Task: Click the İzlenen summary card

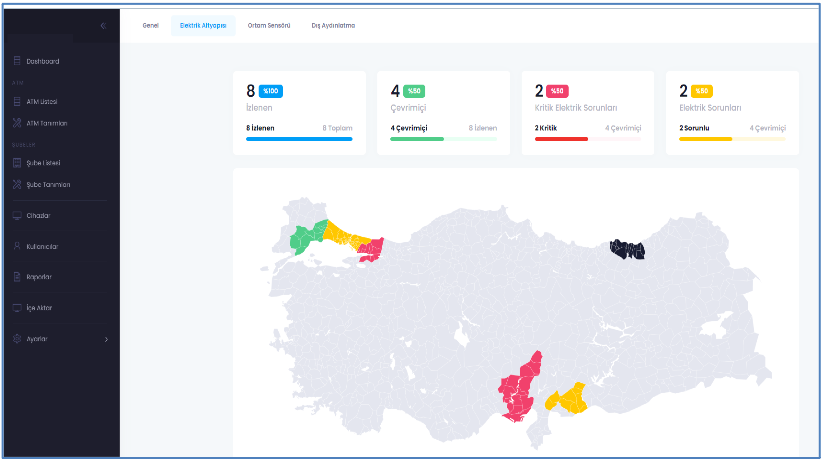Action: point(299,112)
